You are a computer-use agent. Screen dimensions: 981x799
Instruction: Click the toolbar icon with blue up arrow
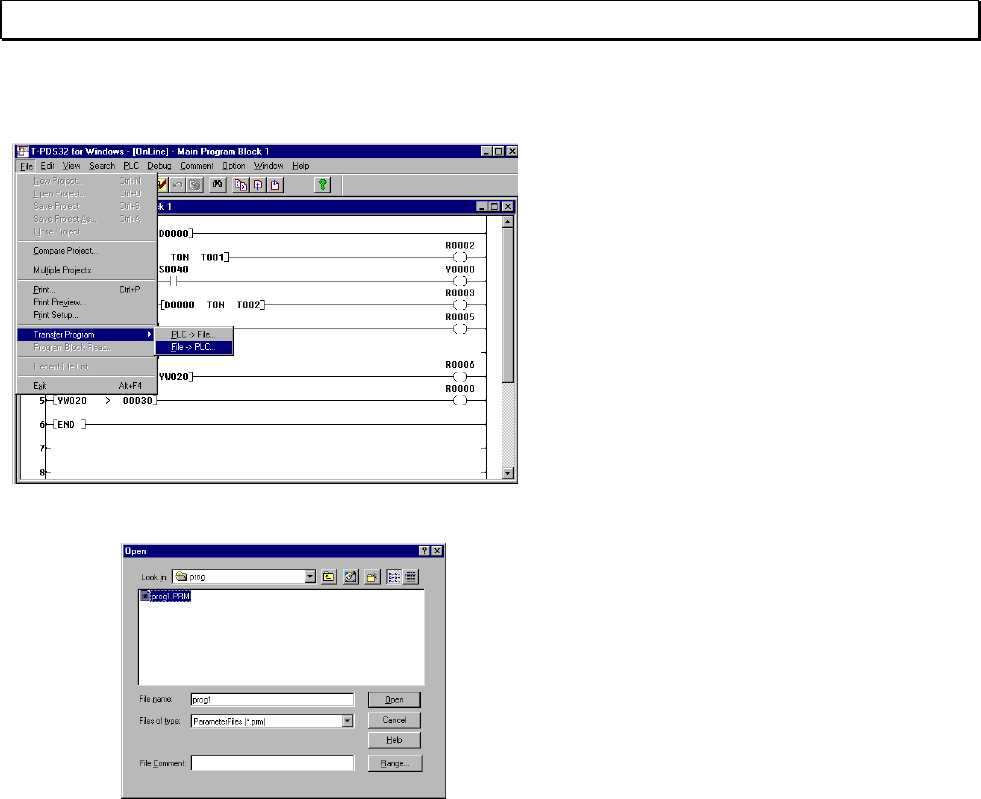point(258,185)
